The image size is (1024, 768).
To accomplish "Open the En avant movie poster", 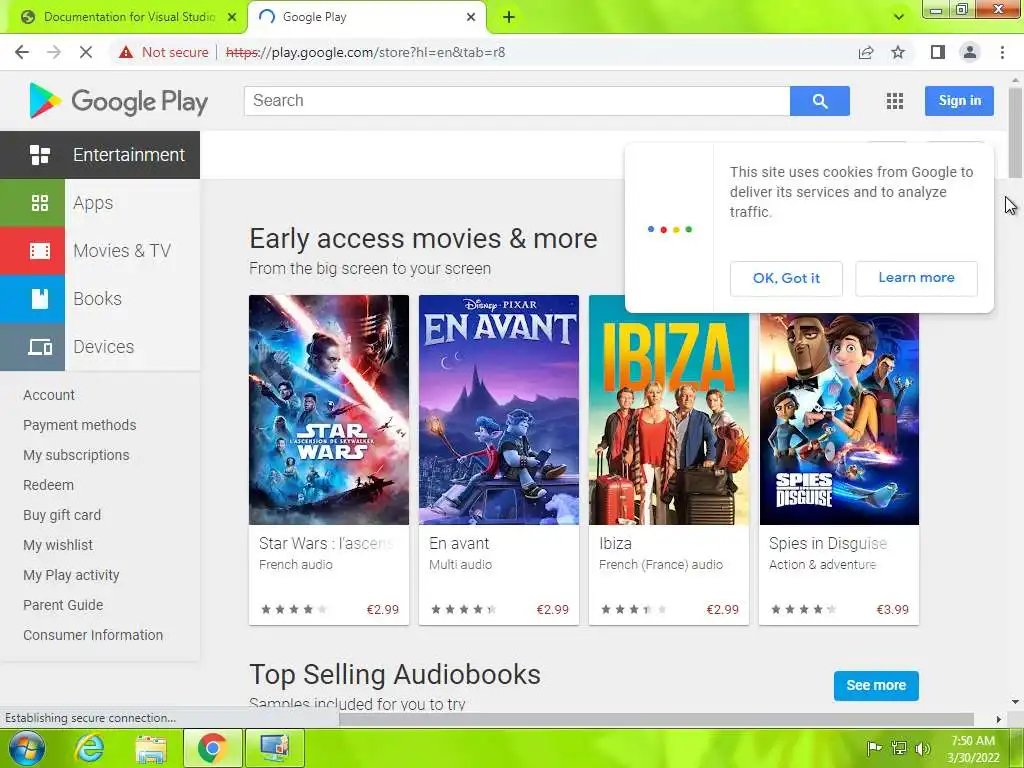I will [x=498, y=410].
